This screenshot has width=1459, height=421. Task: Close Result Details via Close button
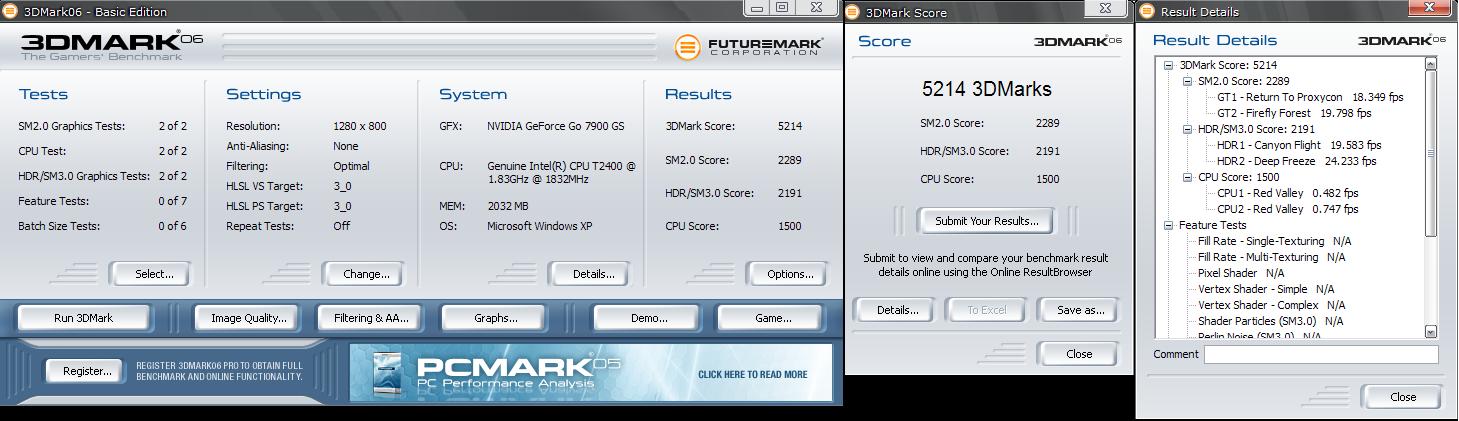1403,397
